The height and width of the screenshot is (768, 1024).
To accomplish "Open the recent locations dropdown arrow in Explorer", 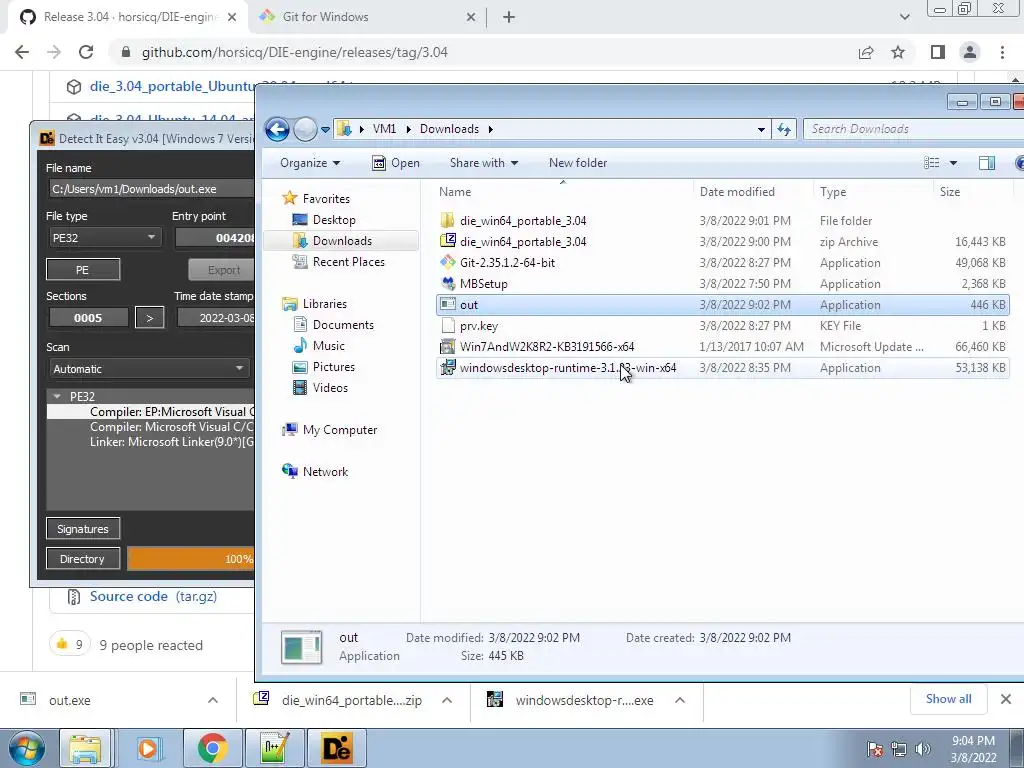I will coord(325,129).
